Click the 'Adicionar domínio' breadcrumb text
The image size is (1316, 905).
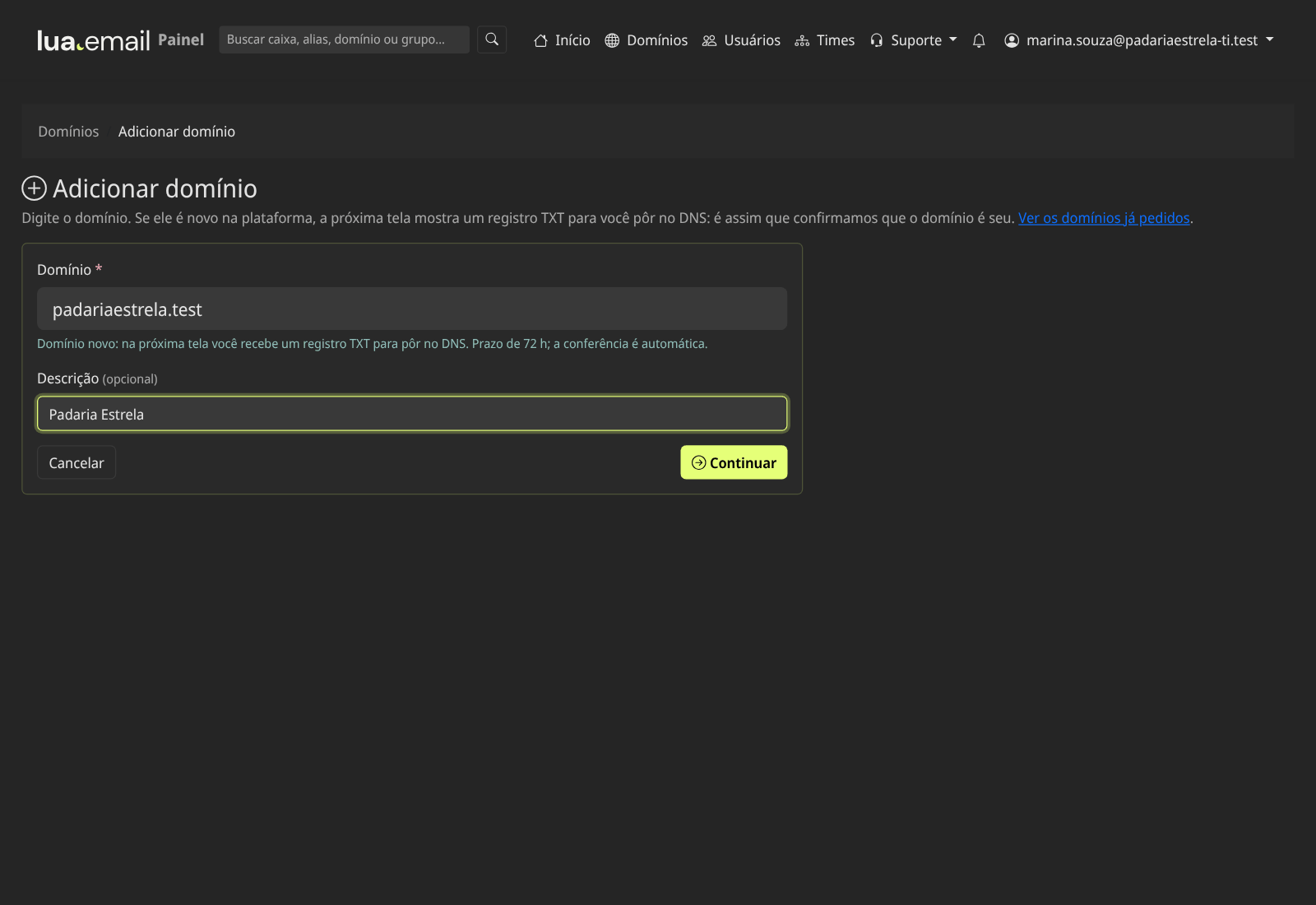point(177,132)
